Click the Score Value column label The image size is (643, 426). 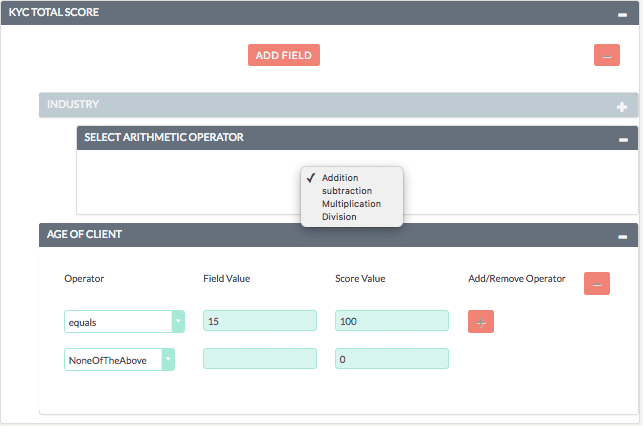360,279
